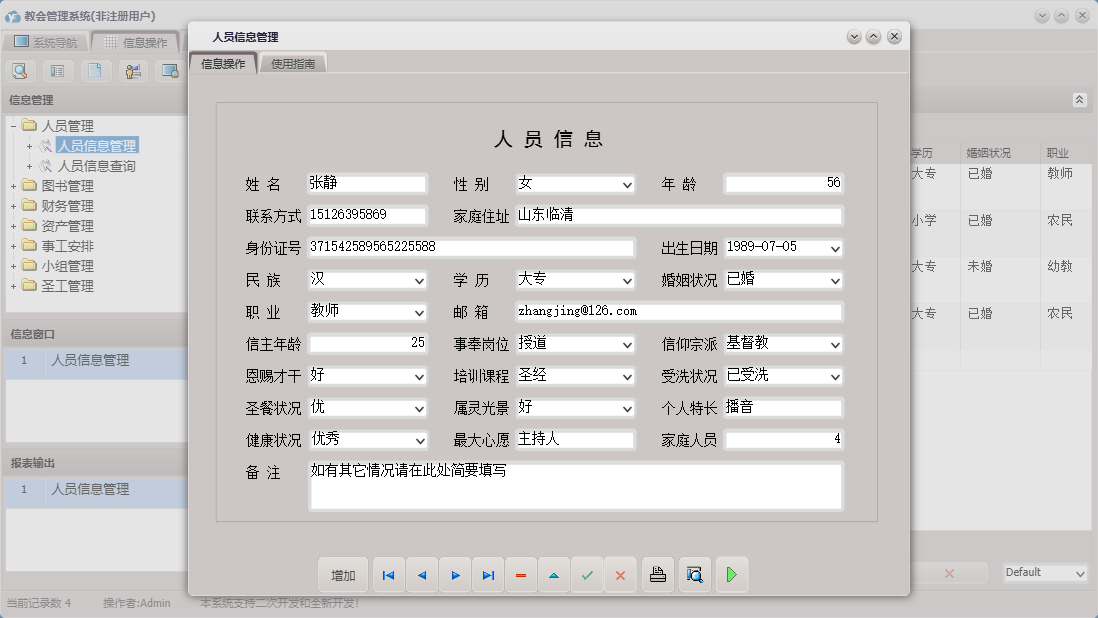This screenshot has width=1098, height=618.
Task: Click the green run arrow icon
Action: [x=729, y=574]
